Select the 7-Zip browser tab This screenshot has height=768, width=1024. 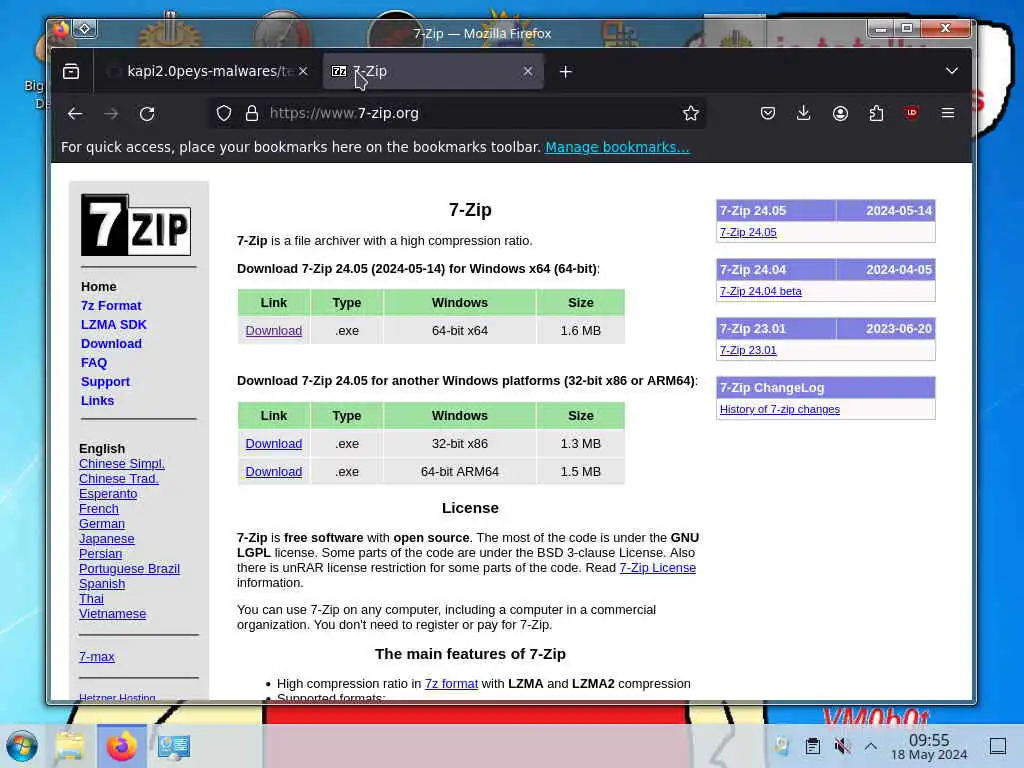click(433, 71)
